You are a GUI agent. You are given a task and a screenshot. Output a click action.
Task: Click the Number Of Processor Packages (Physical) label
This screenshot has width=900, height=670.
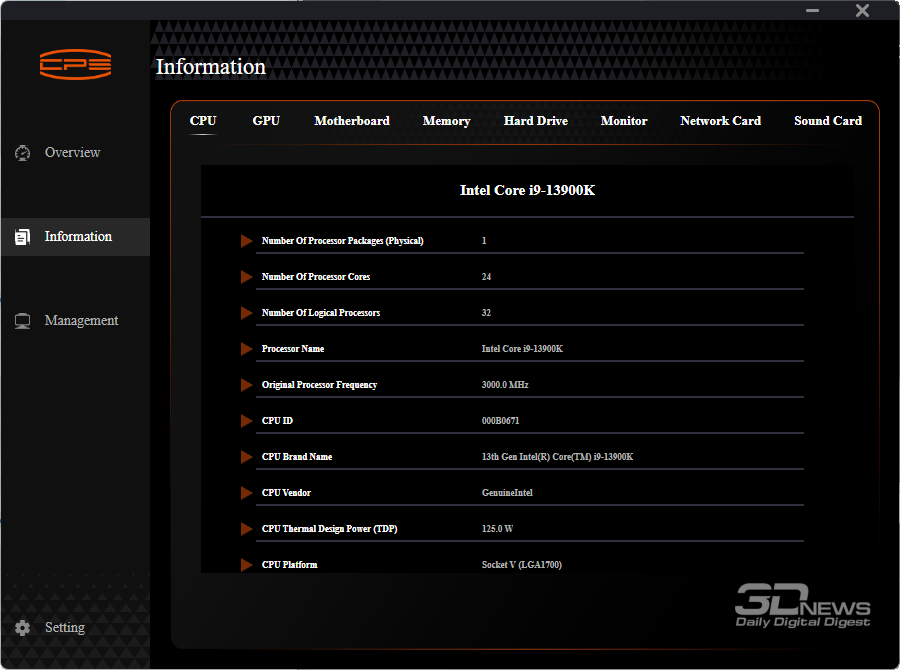click(343, 241)
